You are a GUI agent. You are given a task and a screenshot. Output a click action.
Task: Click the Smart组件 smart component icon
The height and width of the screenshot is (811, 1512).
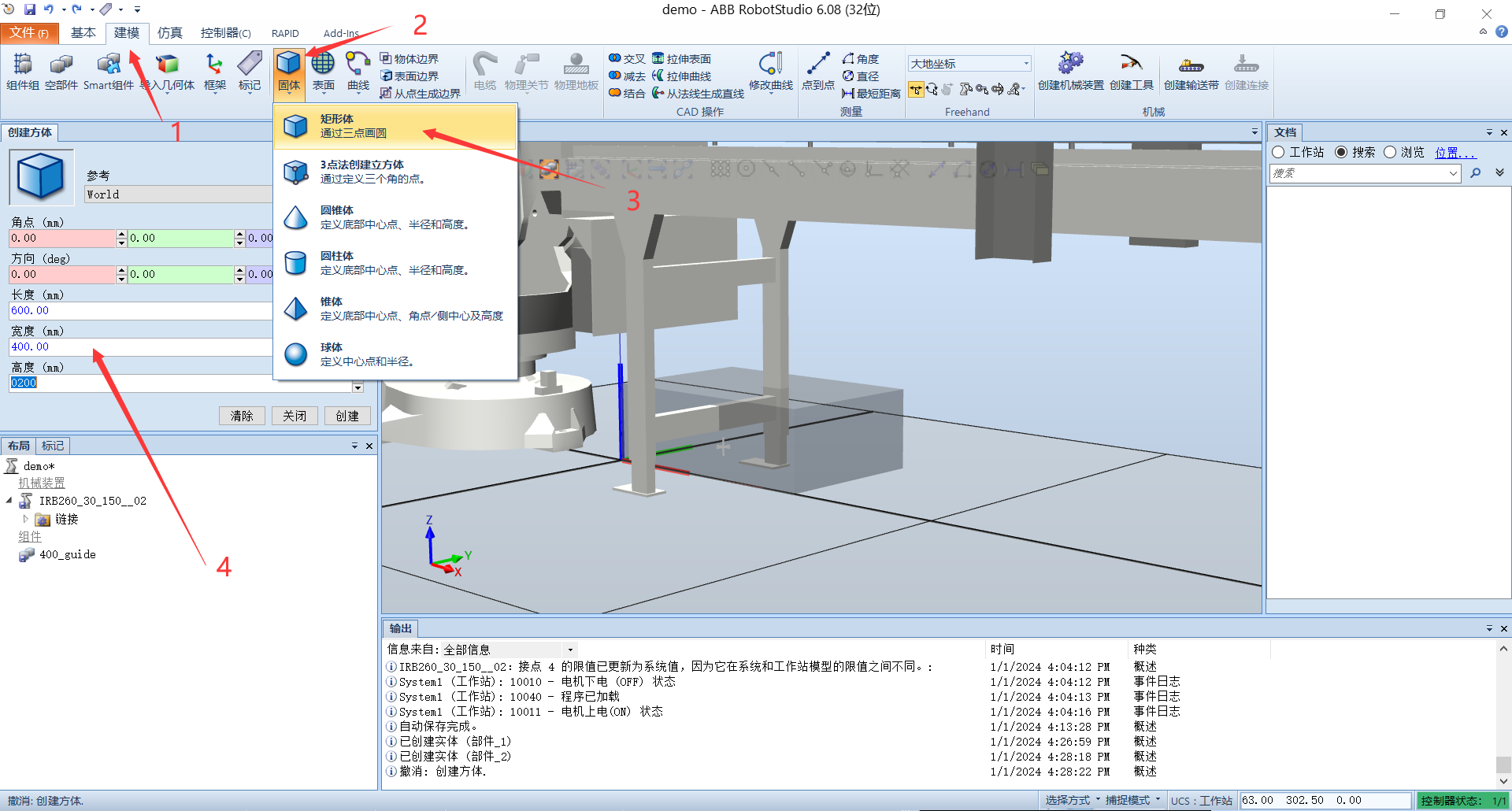[109, 71]
